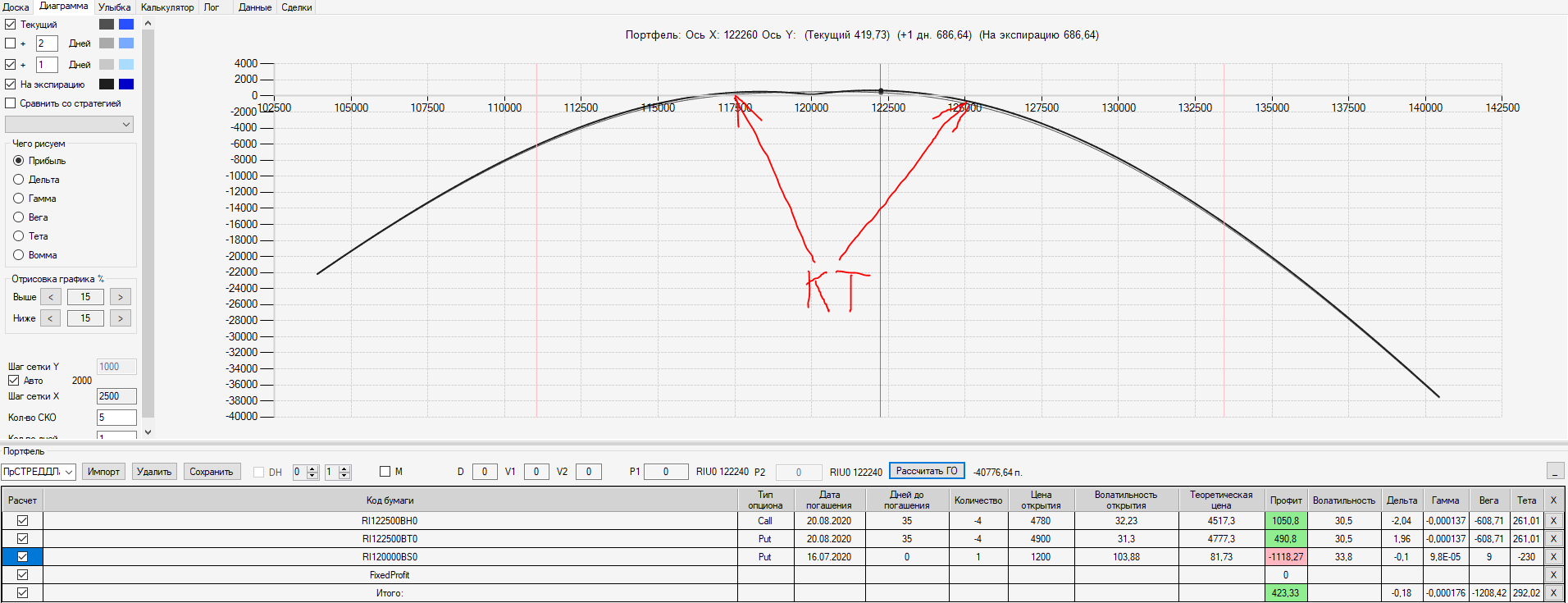Select the total profit cell 423,33
This screenshot has width=1568, height=603.
pos(1286,593)
